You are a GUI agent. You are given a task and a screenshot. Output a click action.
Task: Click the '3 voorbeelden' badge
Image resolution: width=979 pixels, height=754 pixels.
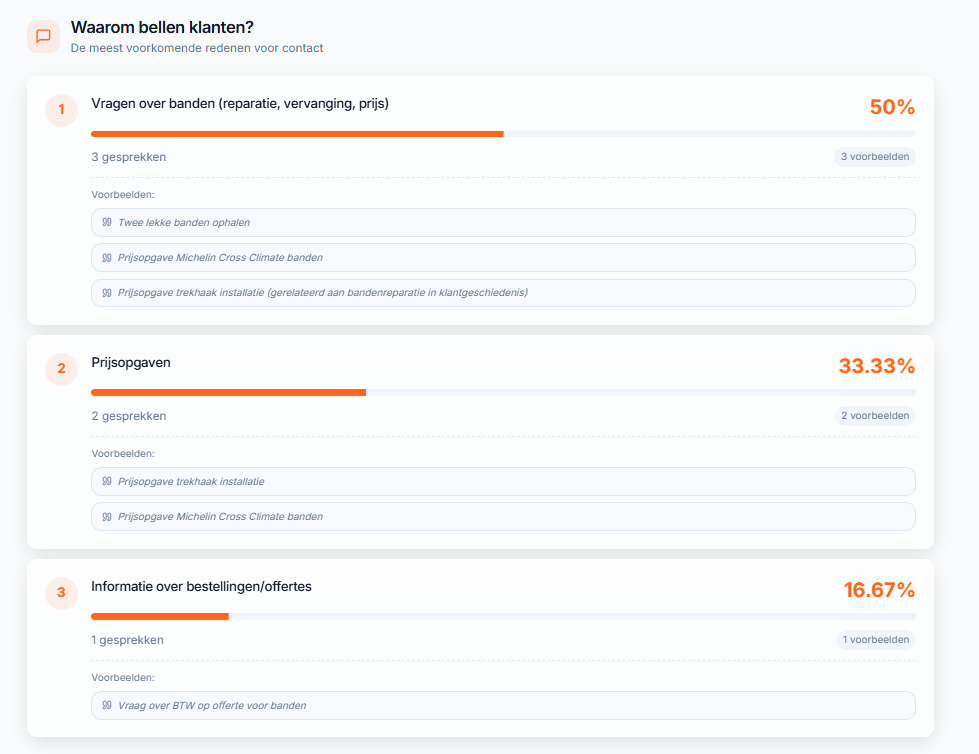point(875,157)
